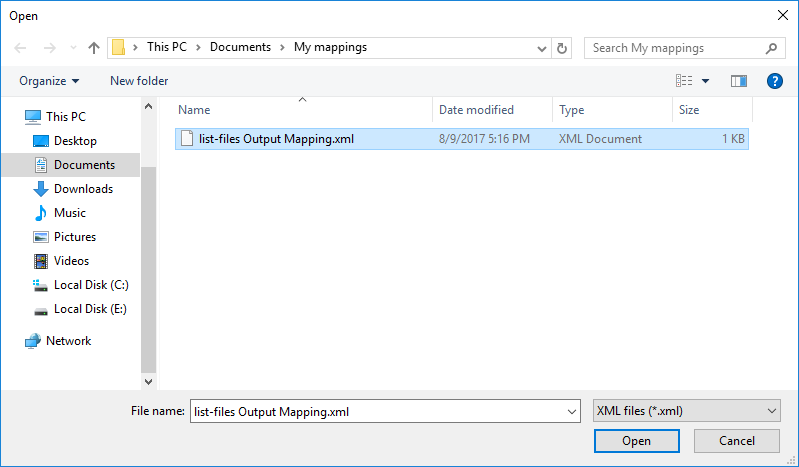Click the search magnifier icon
The image size is (799, 467).
[x=771, y=48]
